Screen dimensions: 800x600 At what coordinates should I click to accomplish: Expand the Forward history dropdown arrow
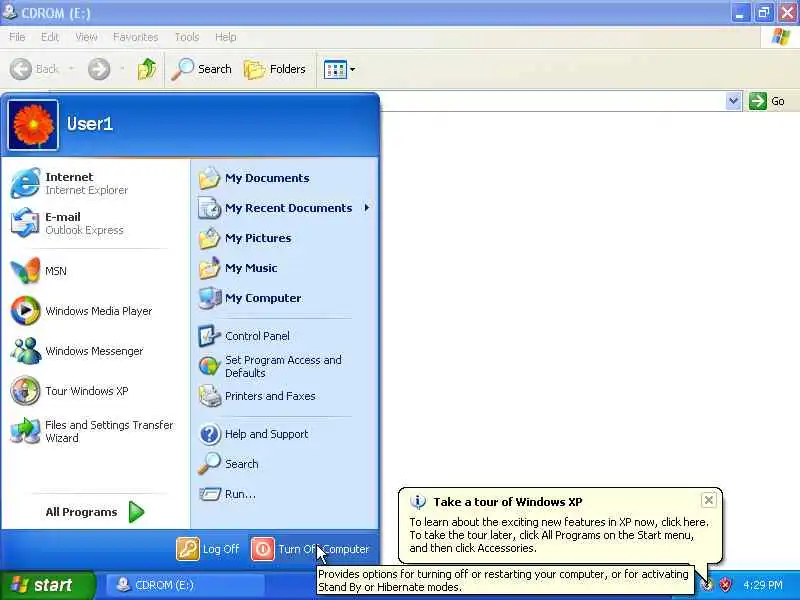pyautogui.click(x=122, y=69)
